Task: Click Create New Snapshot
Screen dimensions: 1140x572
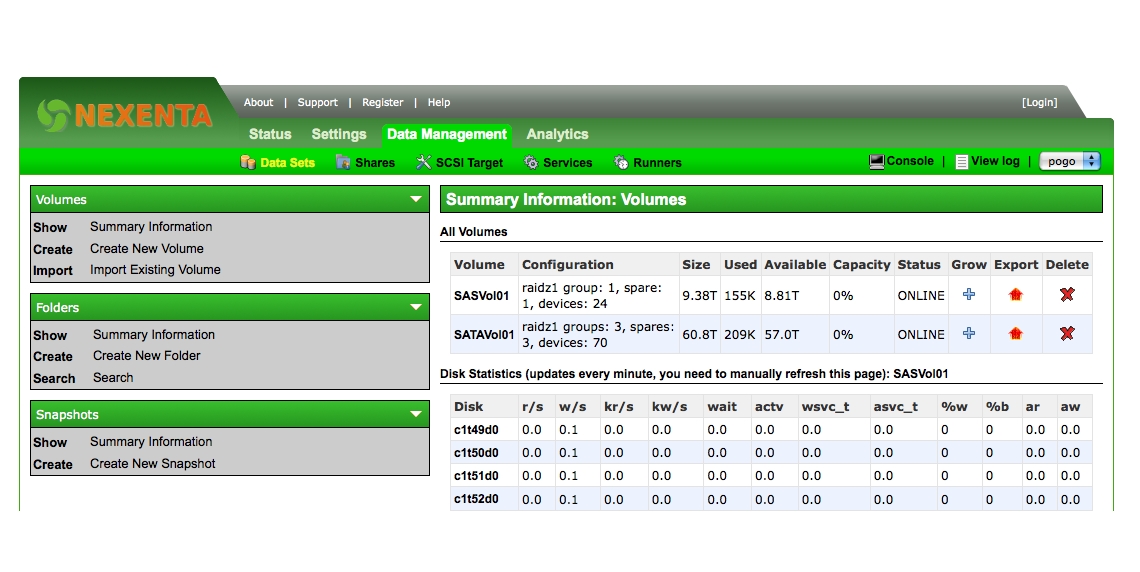Action: coord(153,464)
